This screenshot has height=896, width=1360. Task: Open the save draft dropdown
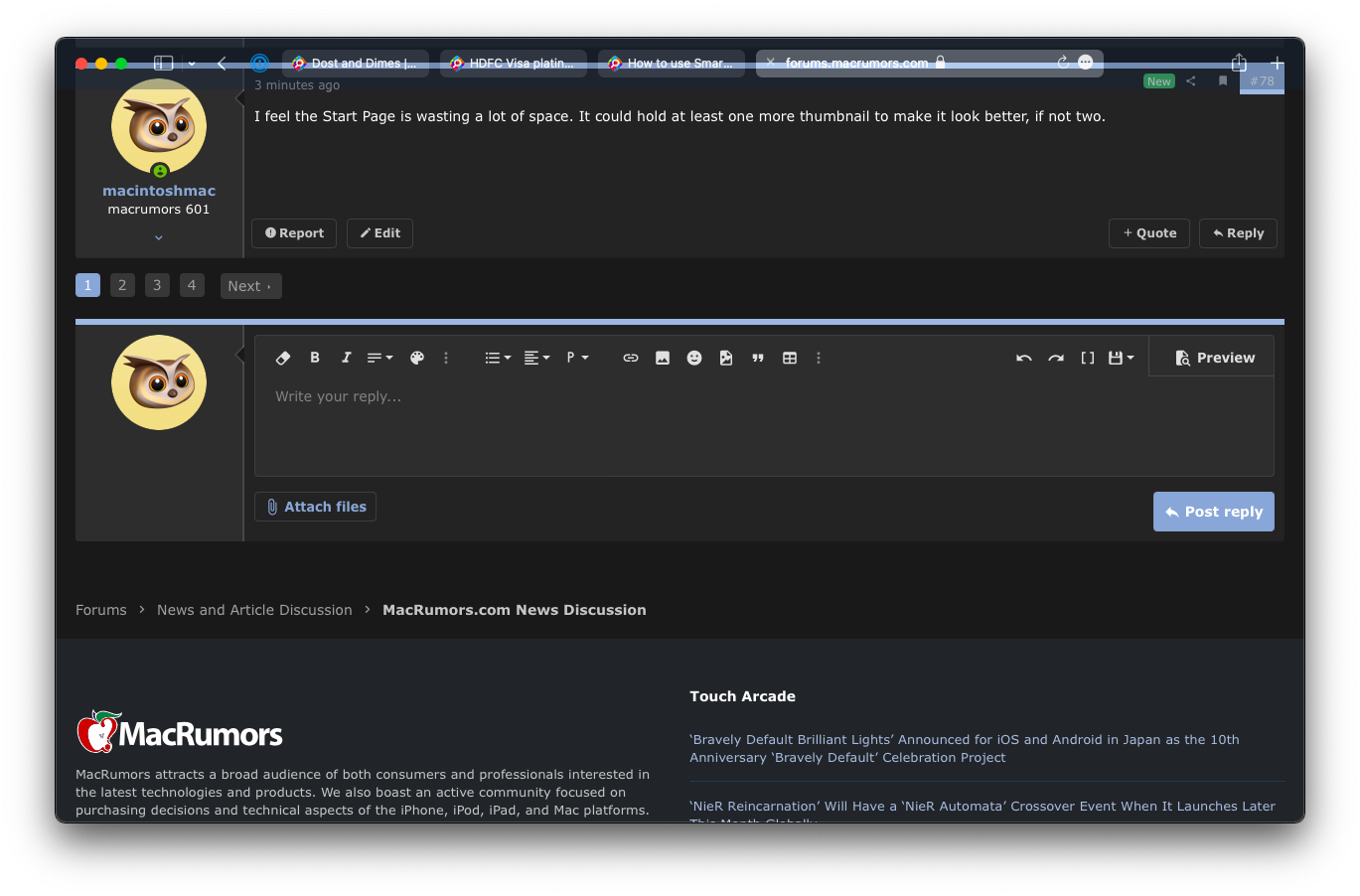1121,358
